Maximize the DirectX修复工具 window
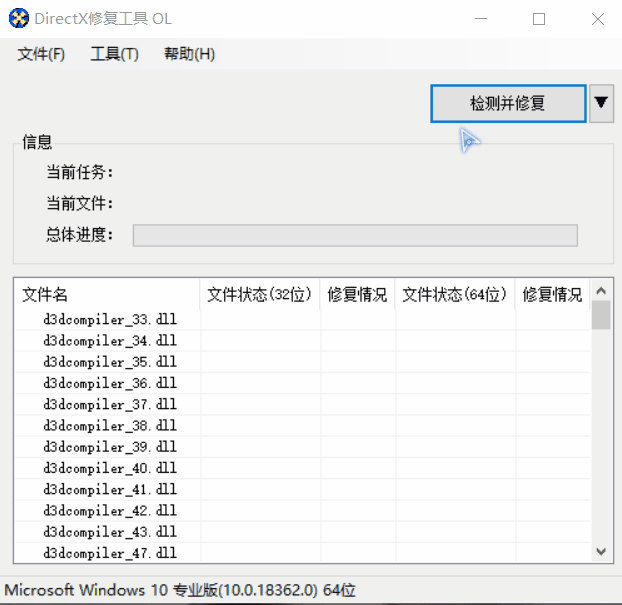The width and height of the screenshot is (622, 605). pyautogui.click(x=539, y=19)
